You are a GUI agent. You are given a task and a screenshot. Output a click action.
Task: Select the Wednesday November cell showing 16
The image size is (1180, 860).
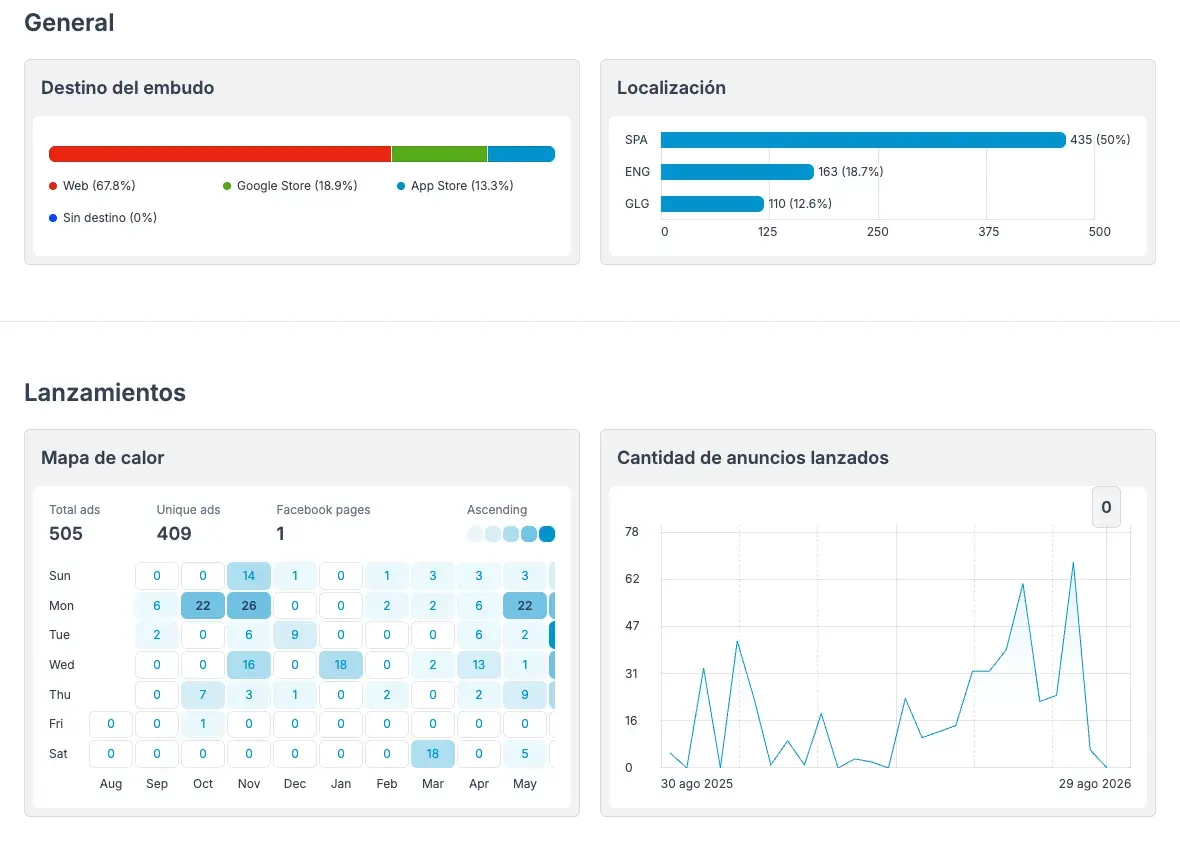(248, 665)
